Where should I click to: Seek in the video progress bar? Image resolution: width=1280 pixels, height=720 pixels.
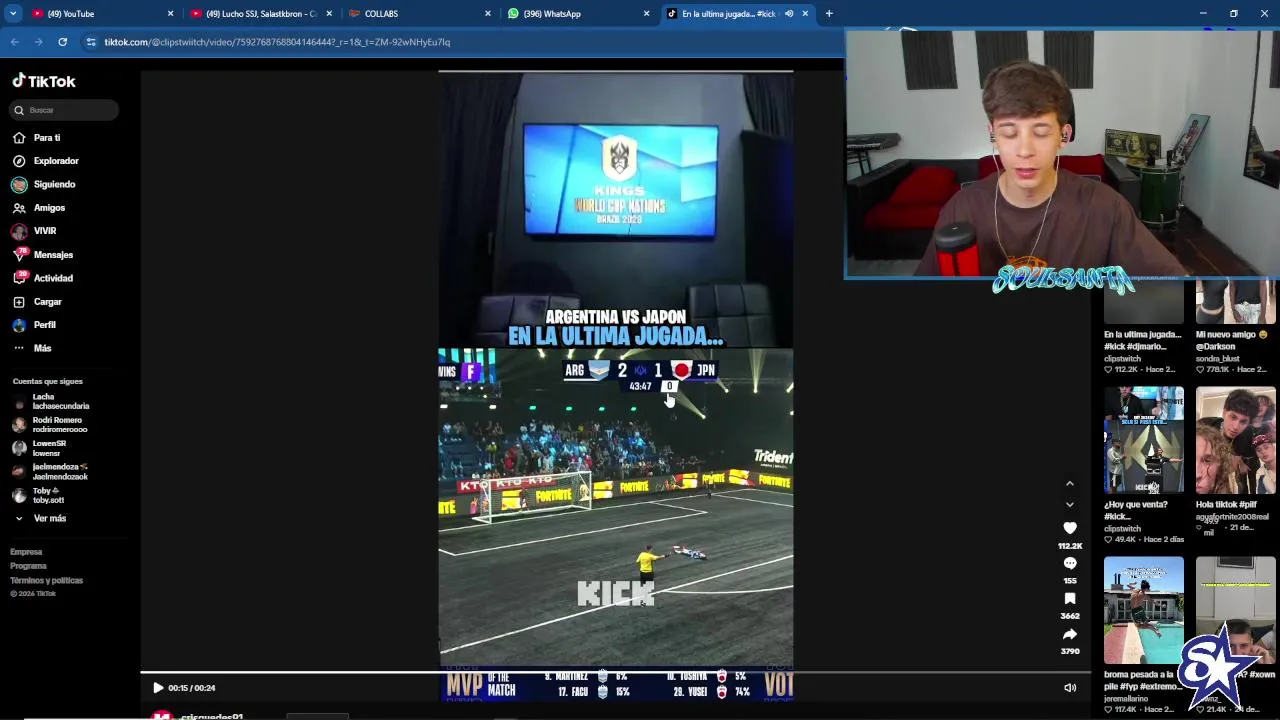(x=615, y=673)
